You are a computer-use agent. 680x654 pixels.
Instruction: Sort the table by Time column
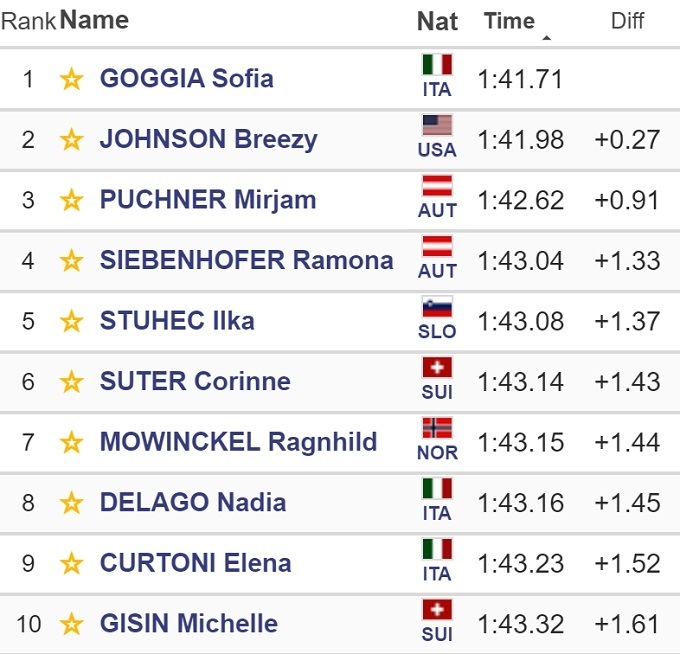click(x=509, y=21)
